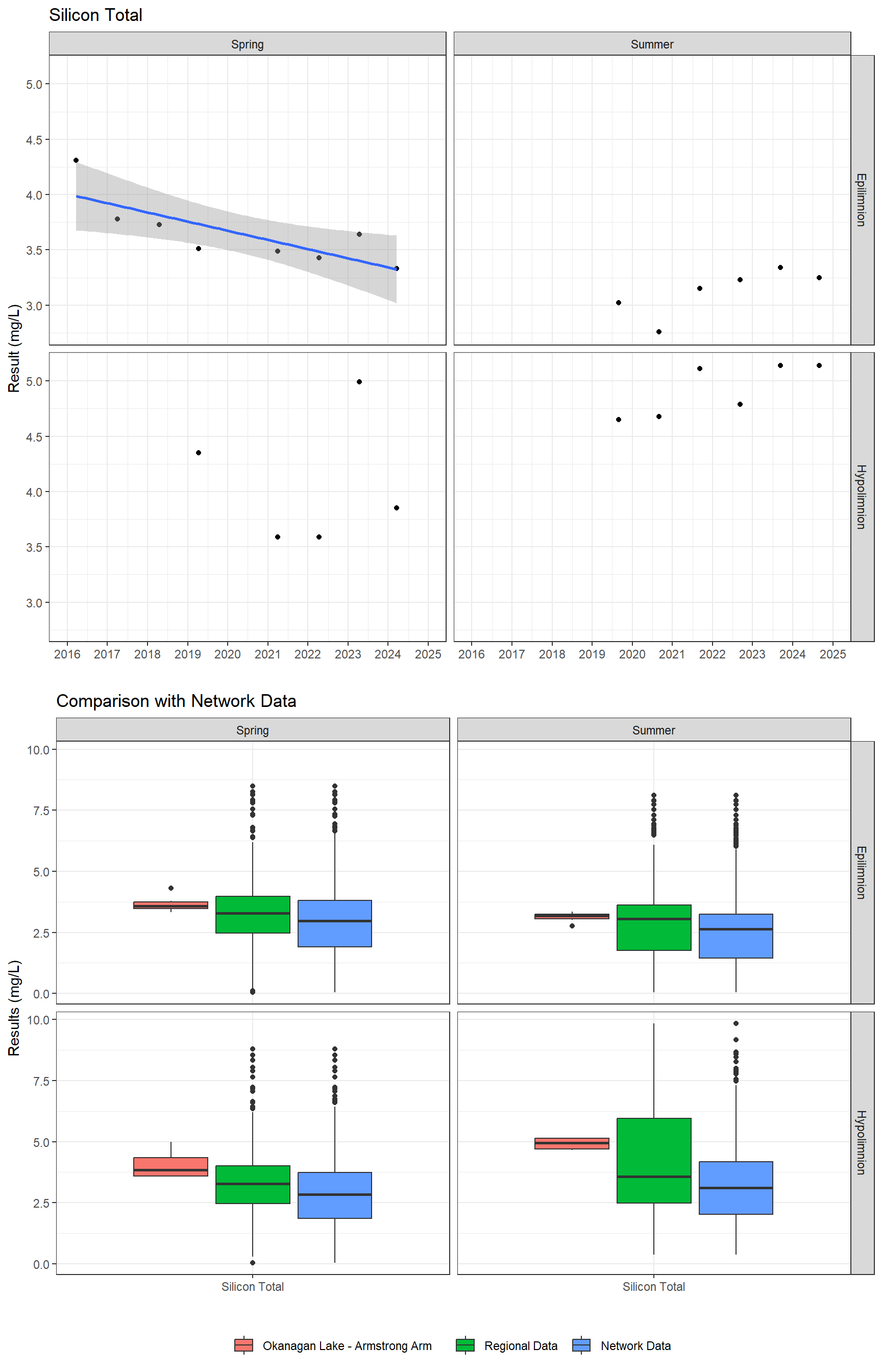Image resolution: width=882 pixels, height=1372 pixels.
Task: Select the 'Regional Data' legend label
Action: click(x=521, y=1345)
